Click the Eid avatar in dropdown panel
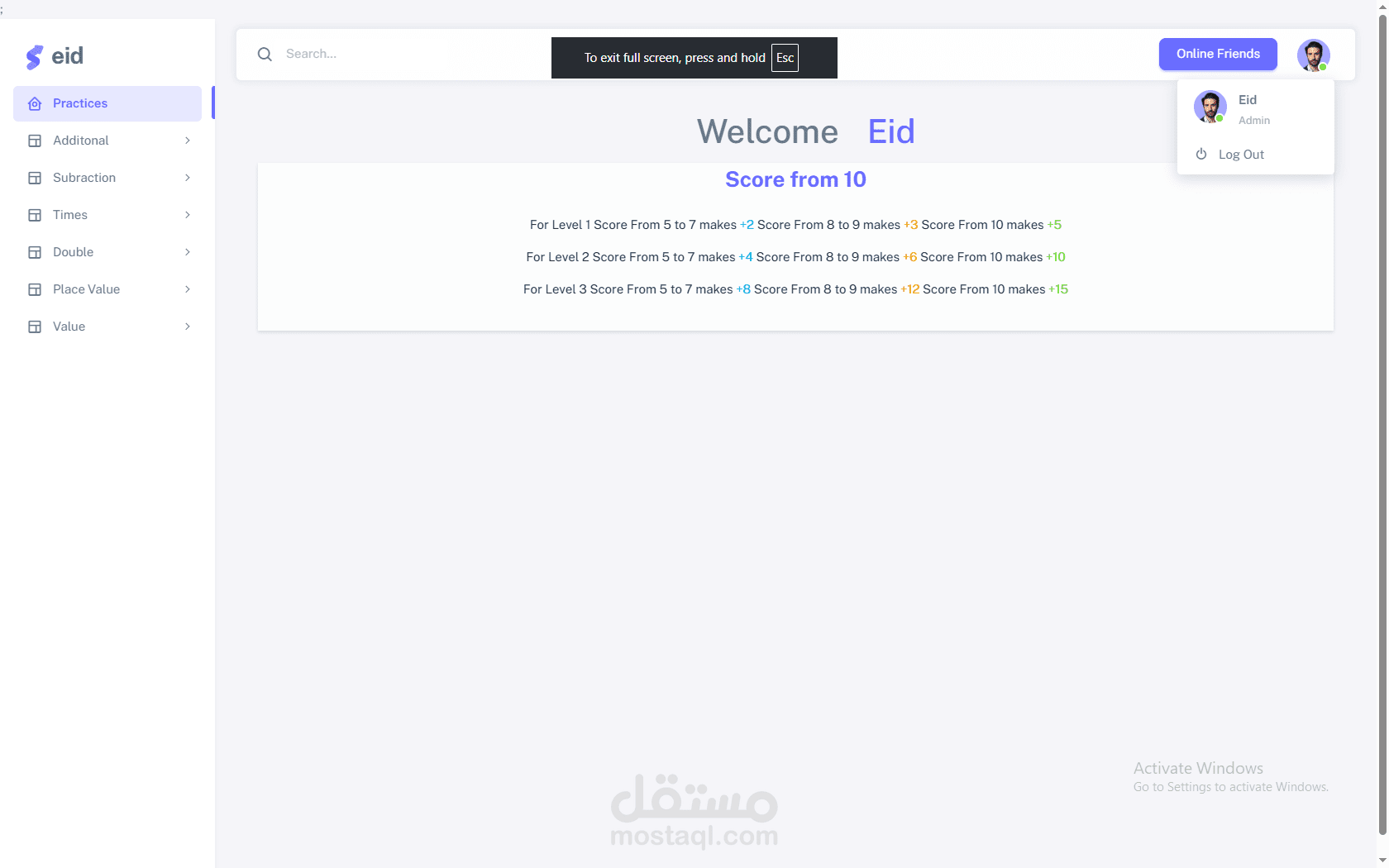The width and height of the screenshot is (1389, 868). [x=1210, y=107]
